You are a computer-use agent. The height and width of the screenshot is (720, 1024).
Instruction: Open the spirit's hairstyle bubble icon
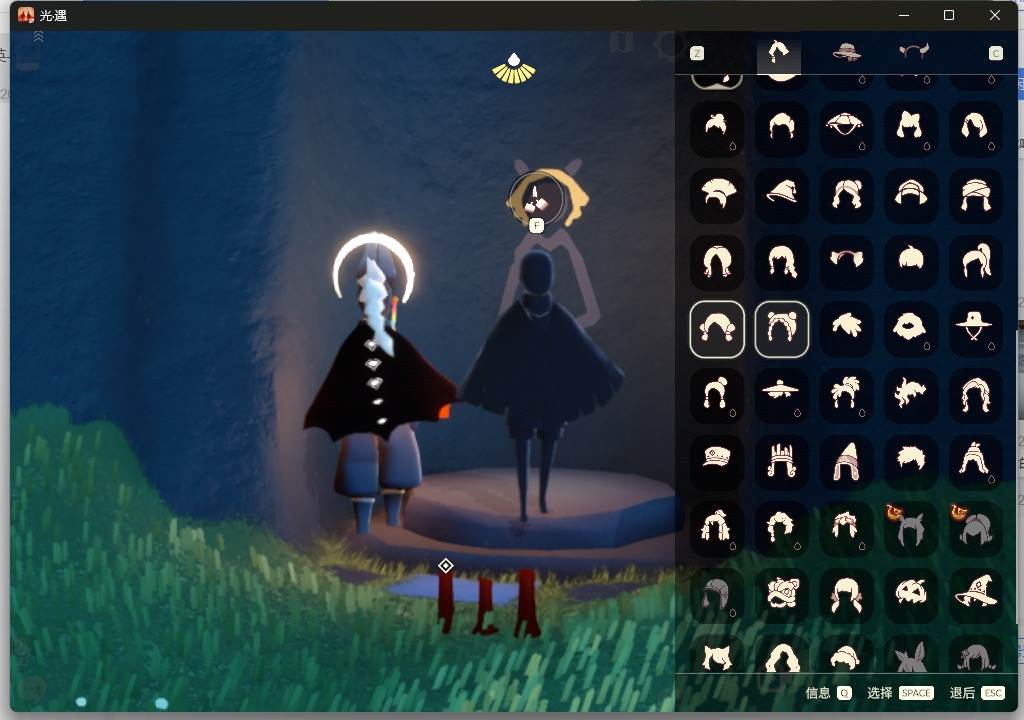point(536,199)
